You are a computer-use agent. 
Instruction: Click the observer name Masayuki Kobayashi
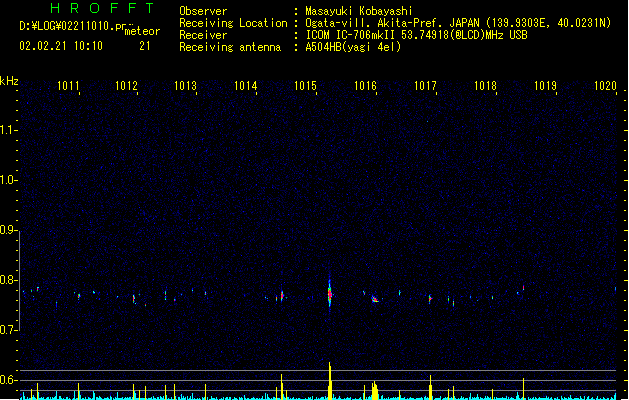(359, 11)
